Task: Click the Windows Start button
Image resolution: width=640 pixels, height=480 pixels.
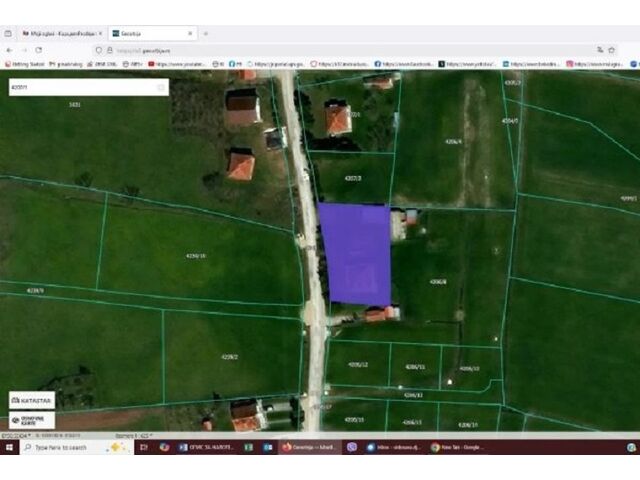Action: pos(9,447)
